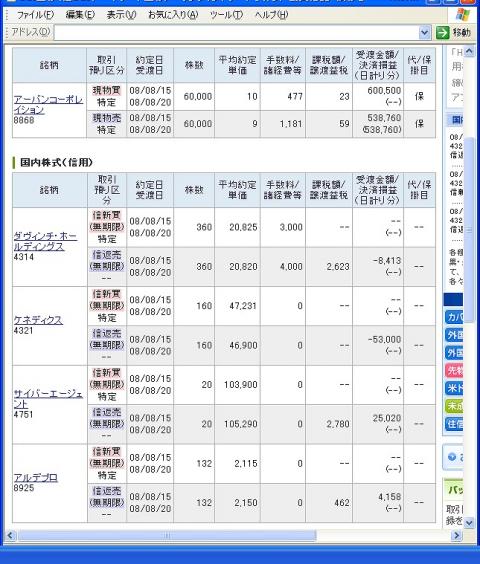480x564 pixels.
Task: Click the Windows flag logo icon
Action: click(x=463, y=15)
